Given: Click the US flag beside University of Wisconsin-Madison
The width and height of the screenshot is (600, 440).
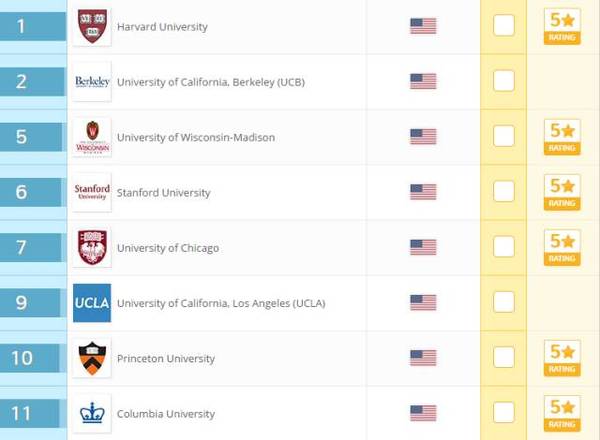Looking at the screenshot, I should (423, 137).
